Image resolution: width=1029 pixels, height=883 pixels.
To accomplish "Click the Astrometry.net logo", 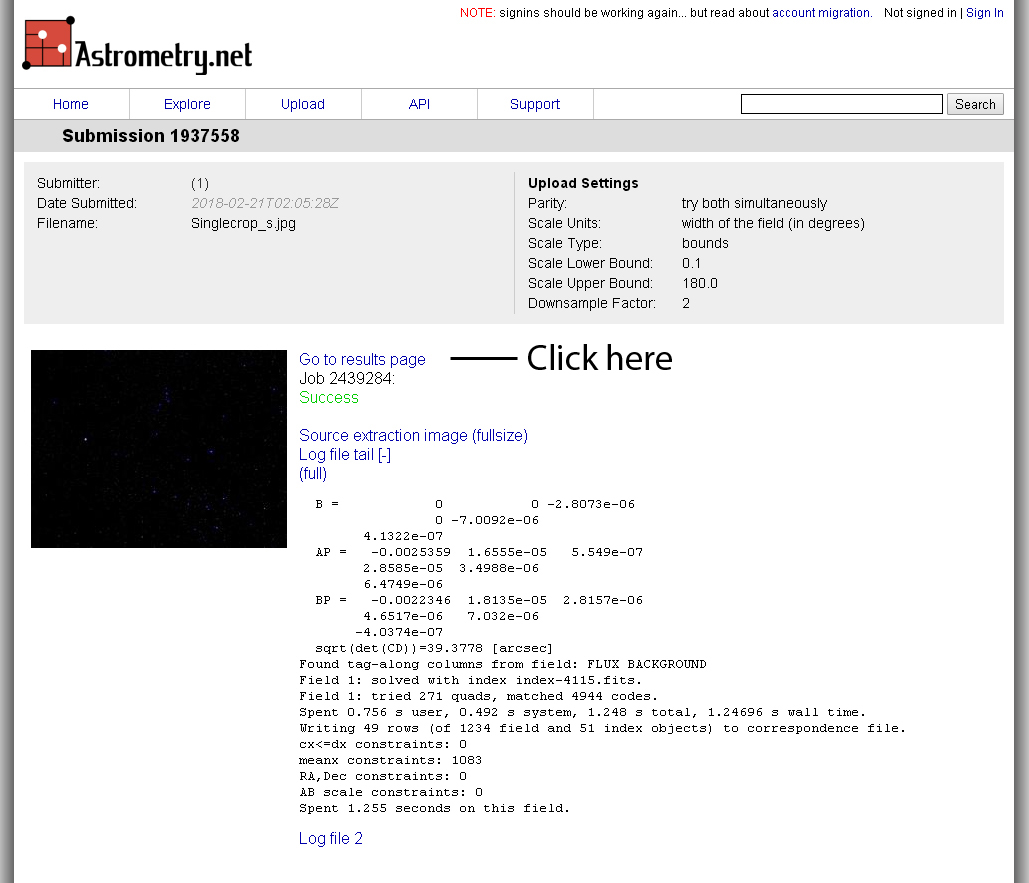I will pos(137,47).
